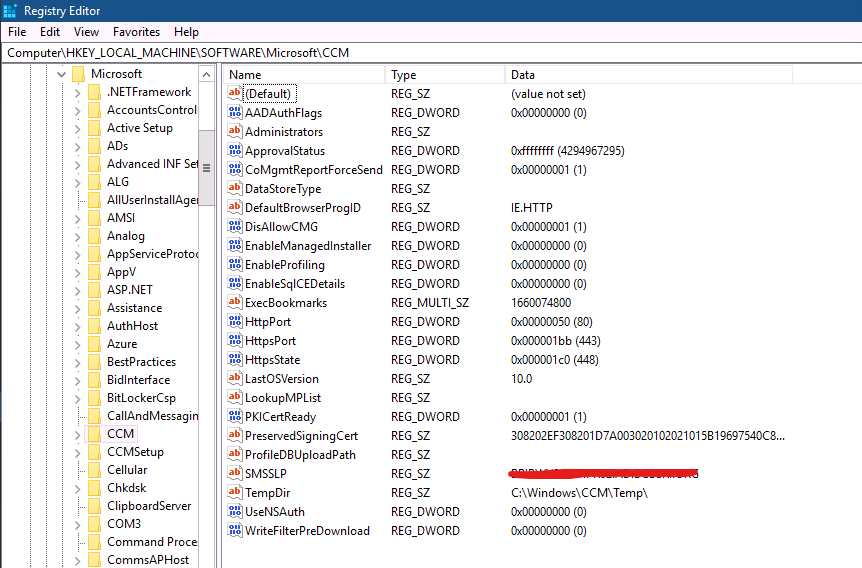Click the ExecBookmarks multi-string icon

[x=235, y=302]
